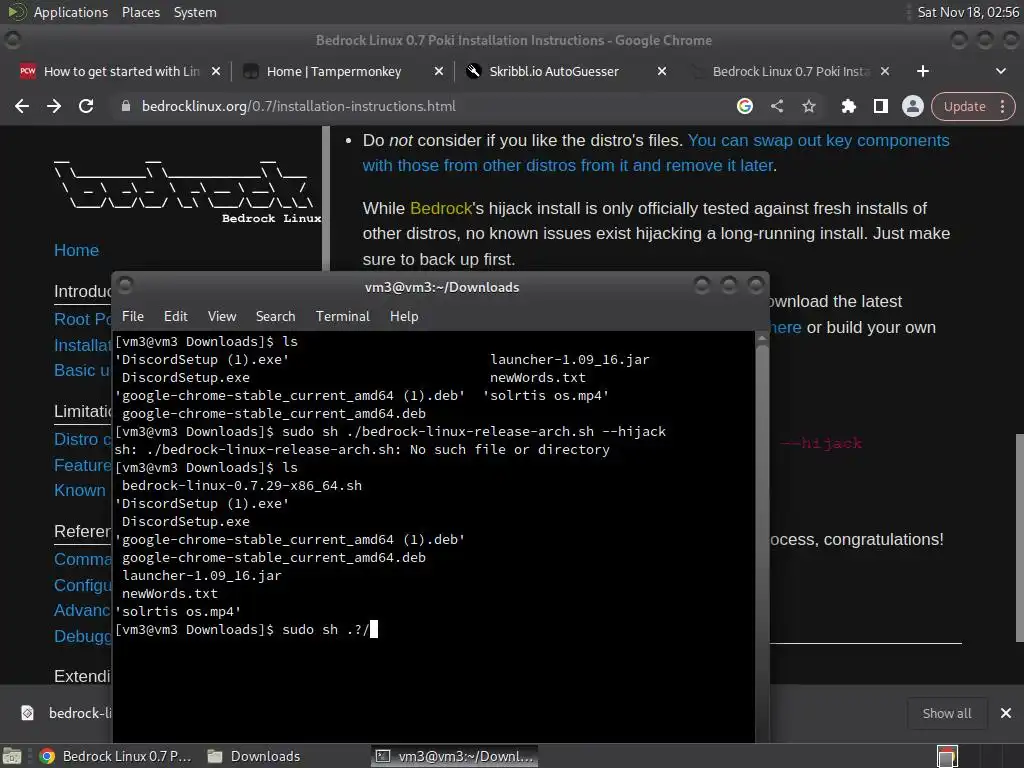Open the Known link in the sidebar

(x=80, y=490)
